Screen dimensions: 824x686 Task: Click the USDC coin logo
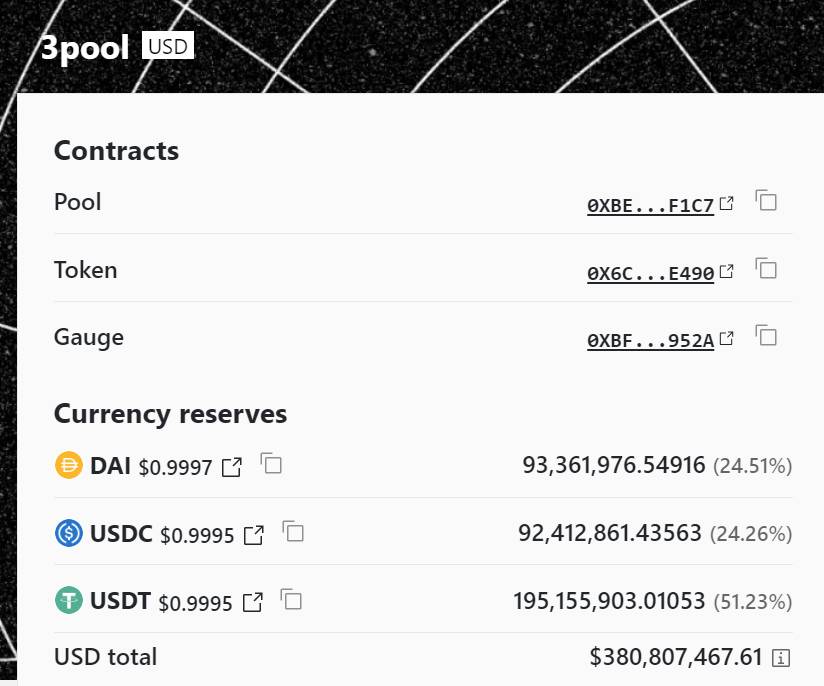click(x=69, y=533)
